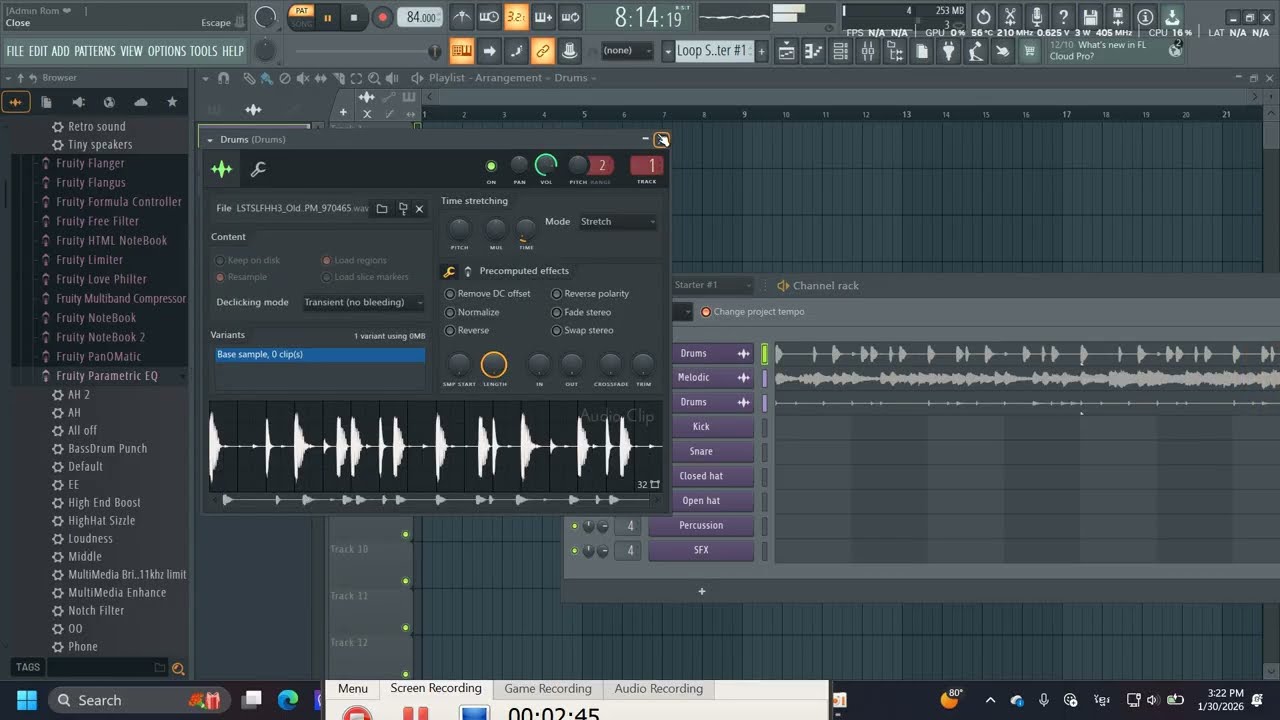Image resolution: width=1280 pixels, height=720 pixels.
Task: Click the LENGTH knob in precomputed effects
Action: [x=494, y=365]
